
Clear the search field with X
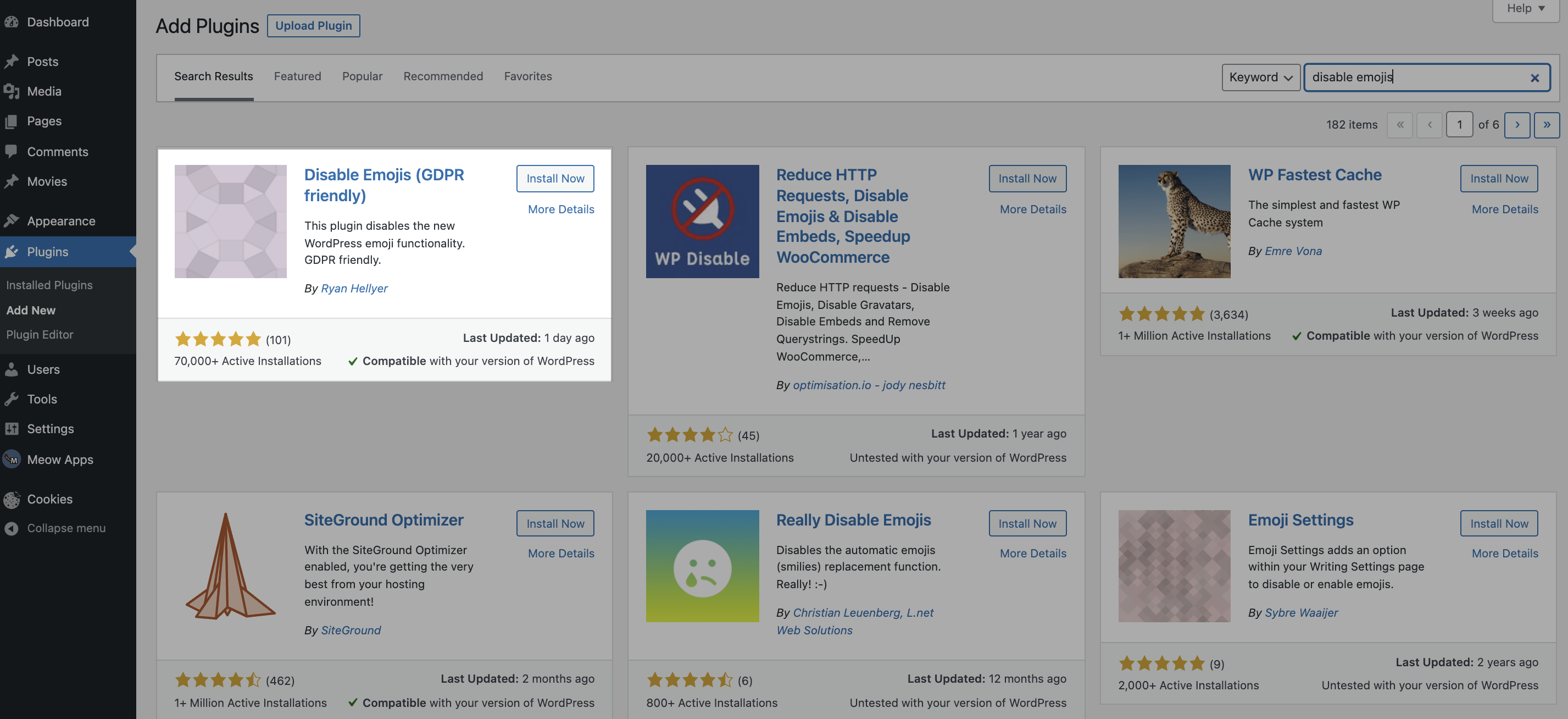(x=1534, y=78)
